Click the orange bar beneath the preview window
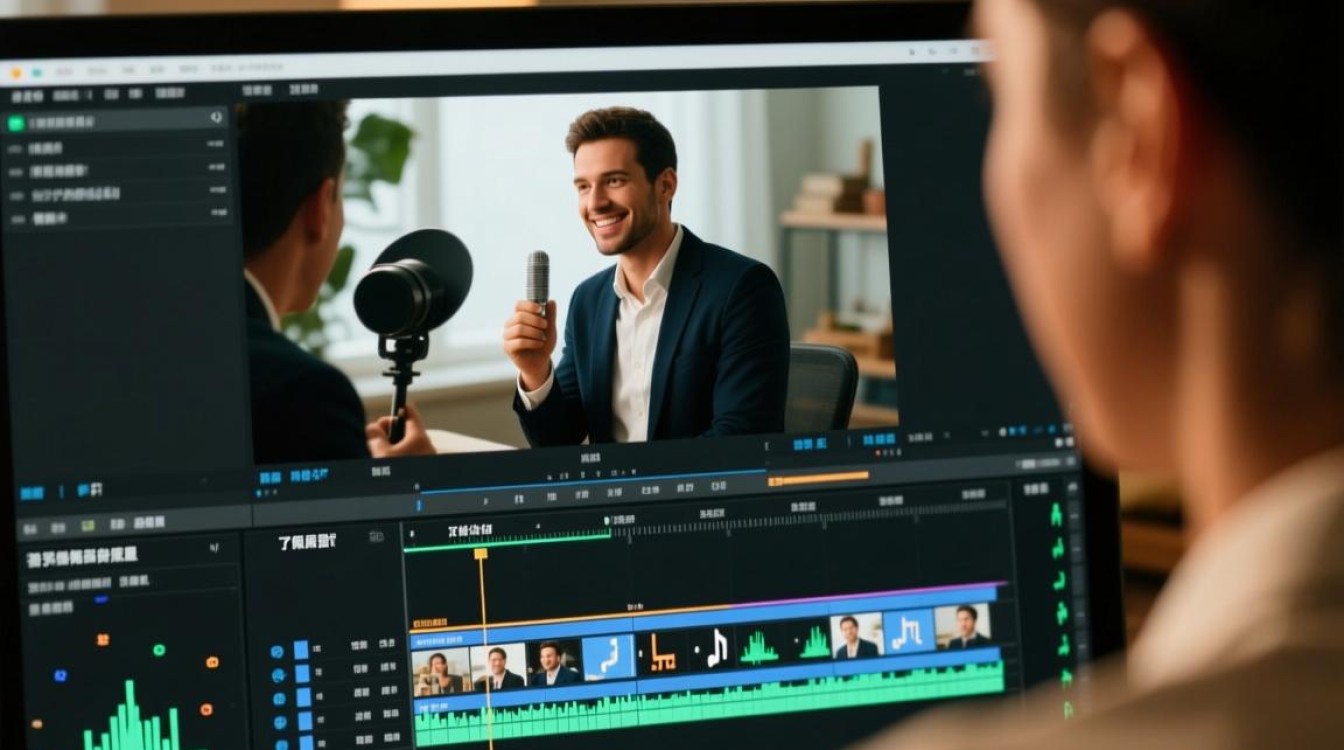 (x=818, y=478)
